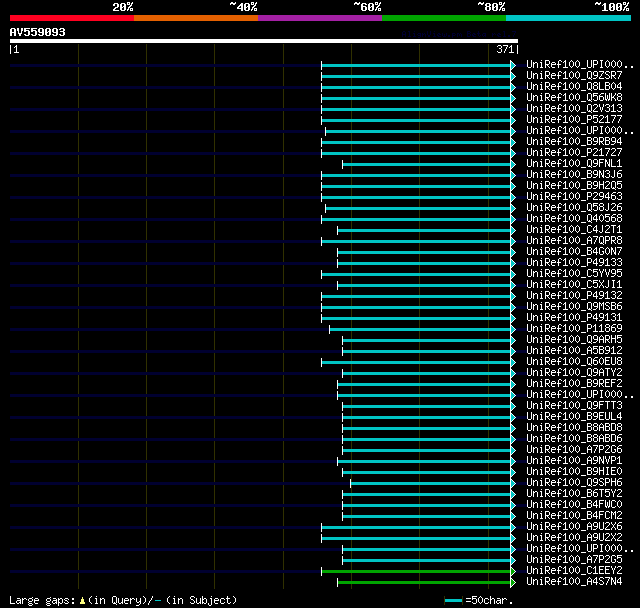Select the UniRef100_Q9ARH5 entry
This screenshot has height=608, width=640.
(x=574, y=340)
